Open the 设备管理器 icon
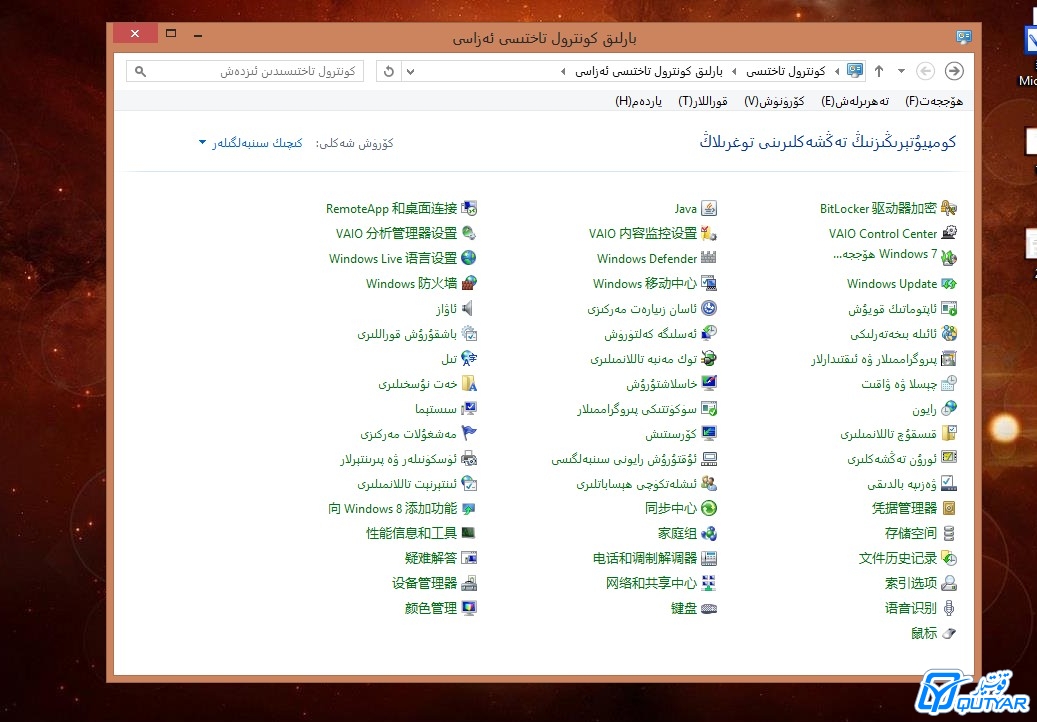Screen dimensions: 1037x722 (x=469, y=583)
